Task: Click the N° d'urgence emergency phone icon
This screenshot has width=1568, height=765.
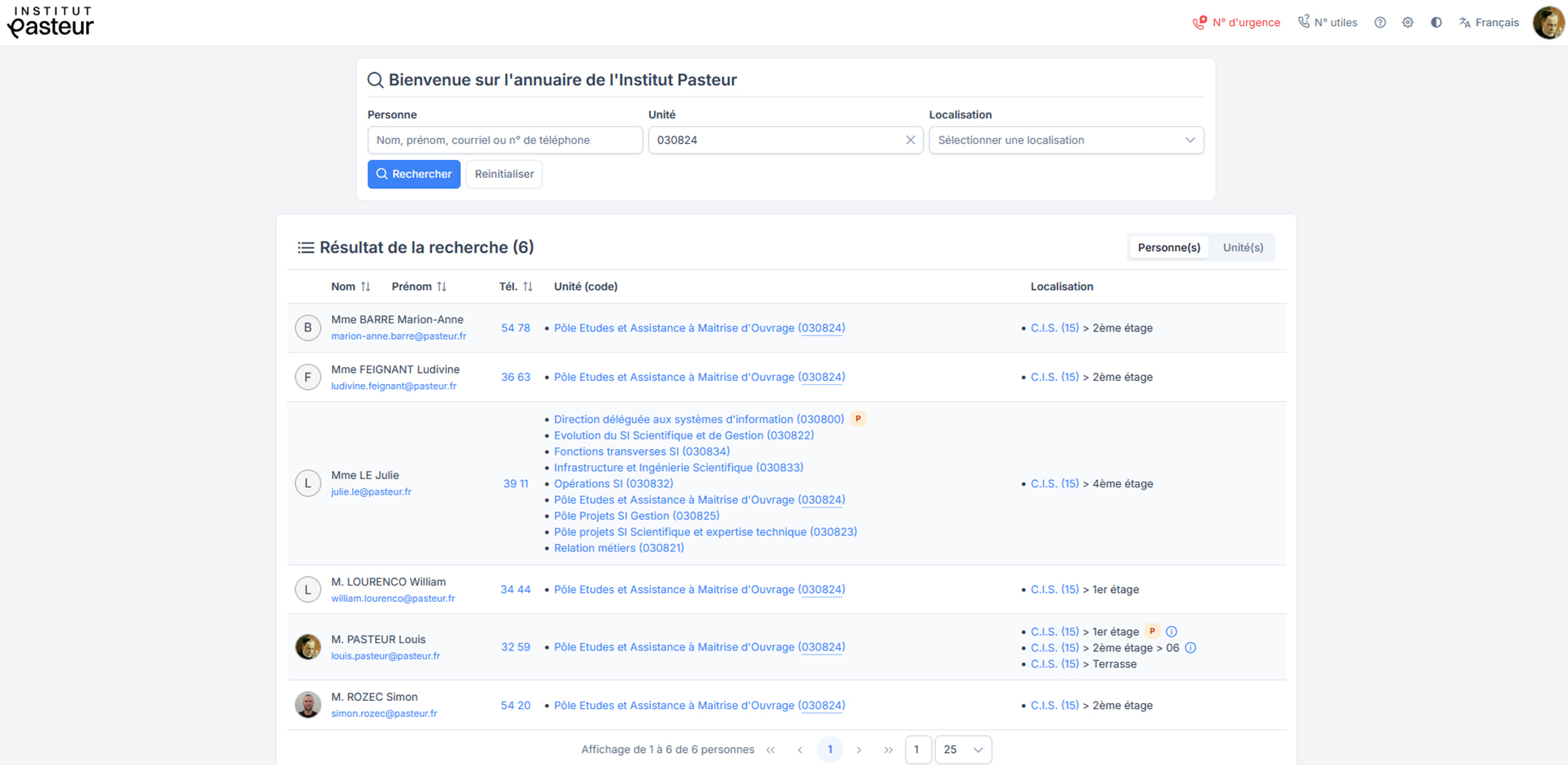Action: (1199, 23)
